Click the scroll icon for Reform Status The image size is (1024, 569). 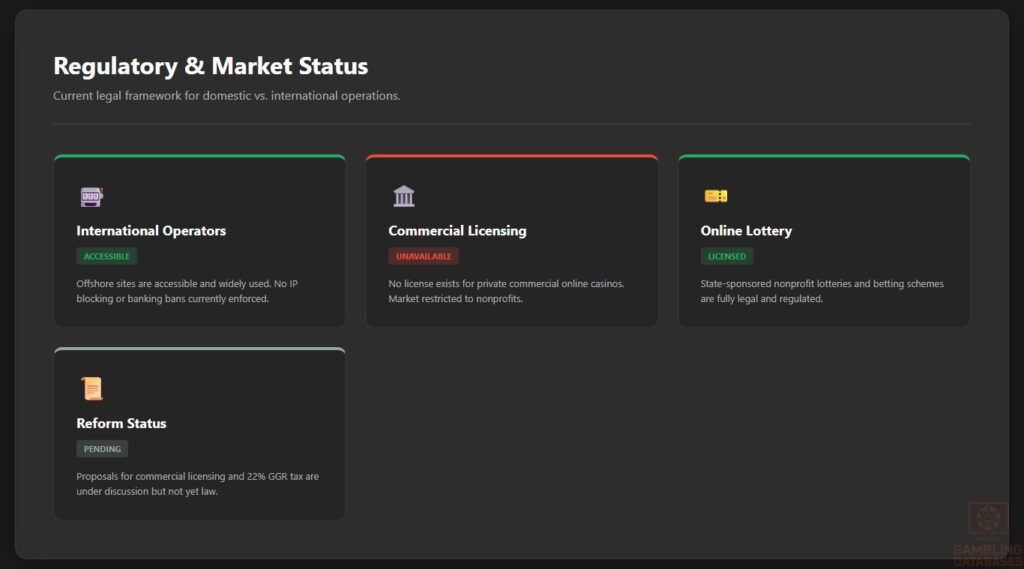pyautogui.click(x=92, y=389)
